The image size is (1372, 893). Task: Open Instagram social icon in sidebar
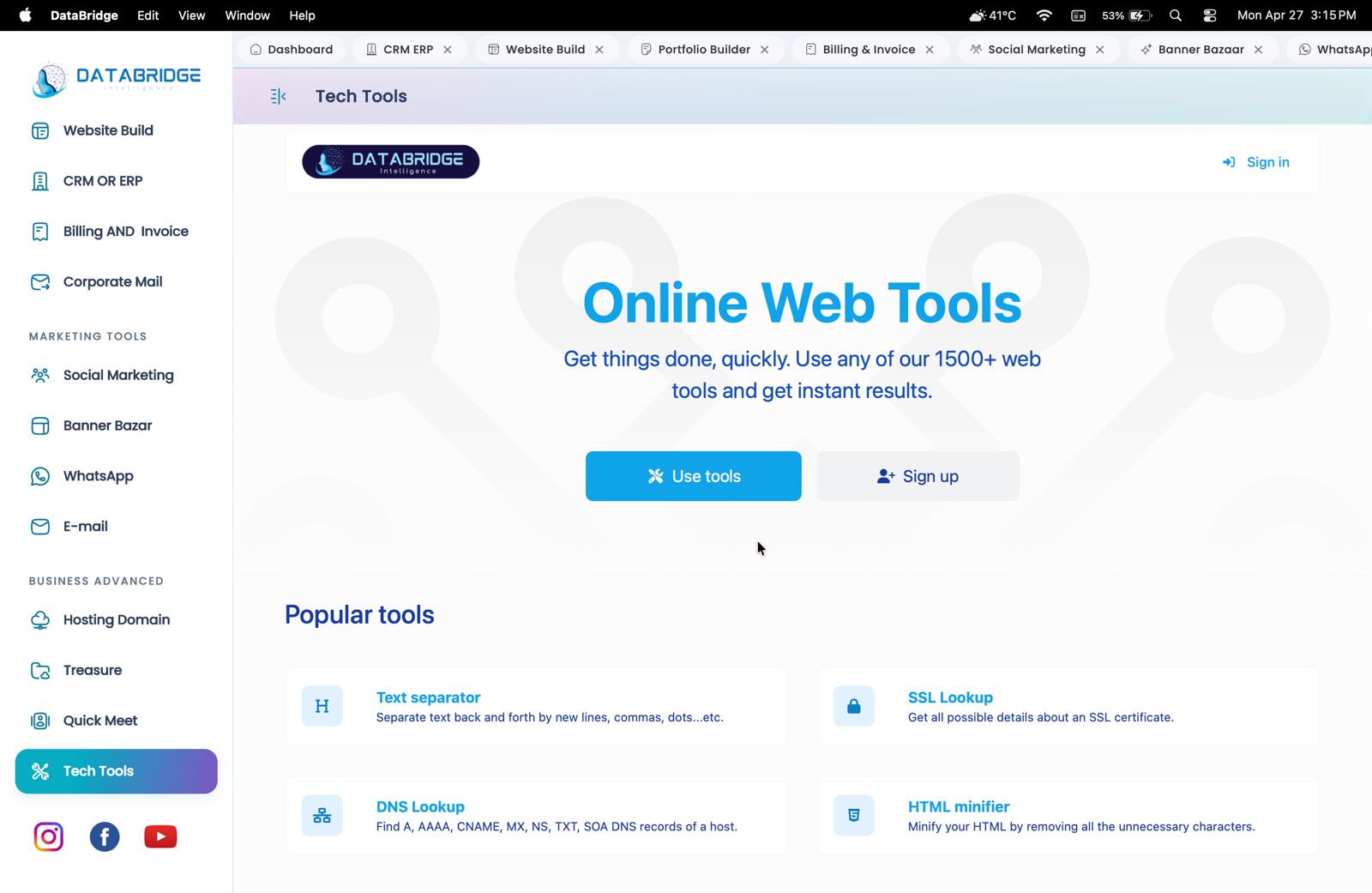49,836
